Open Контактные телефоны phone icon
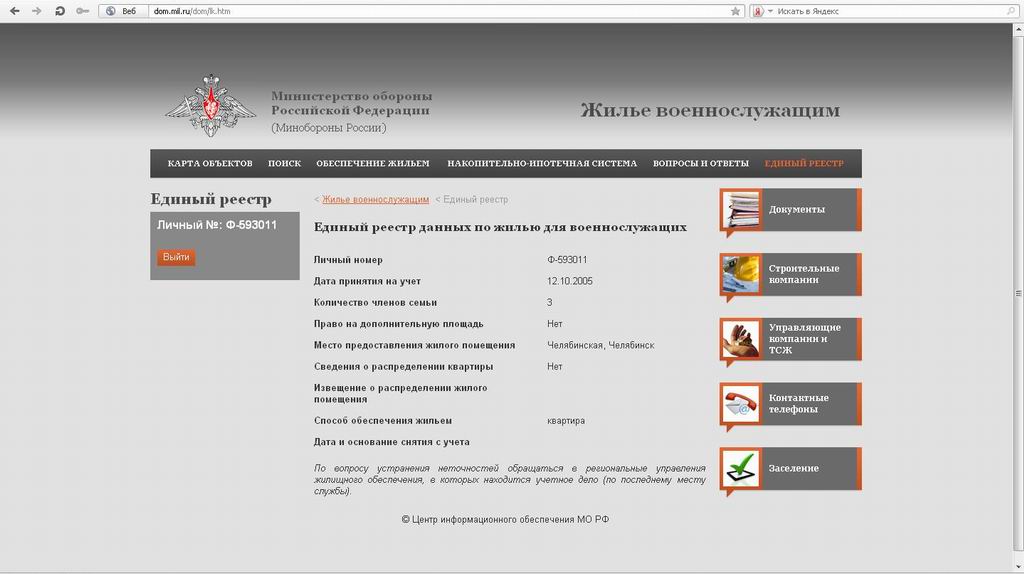Image resolution: width=1024 pixels, height=574 pixels. click(x=740, y=404)
